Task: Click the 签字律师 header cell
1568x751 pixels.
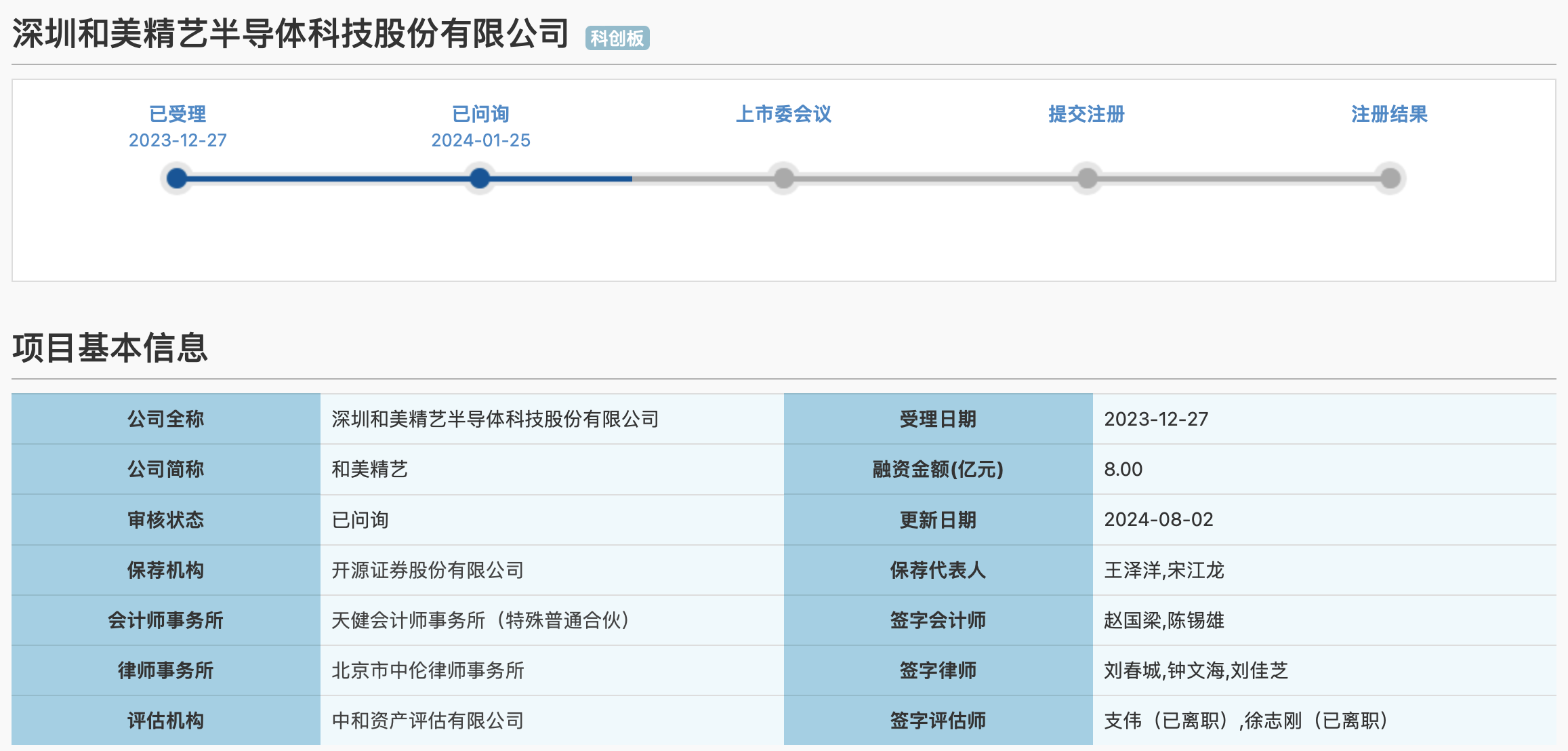Action: 938,670
